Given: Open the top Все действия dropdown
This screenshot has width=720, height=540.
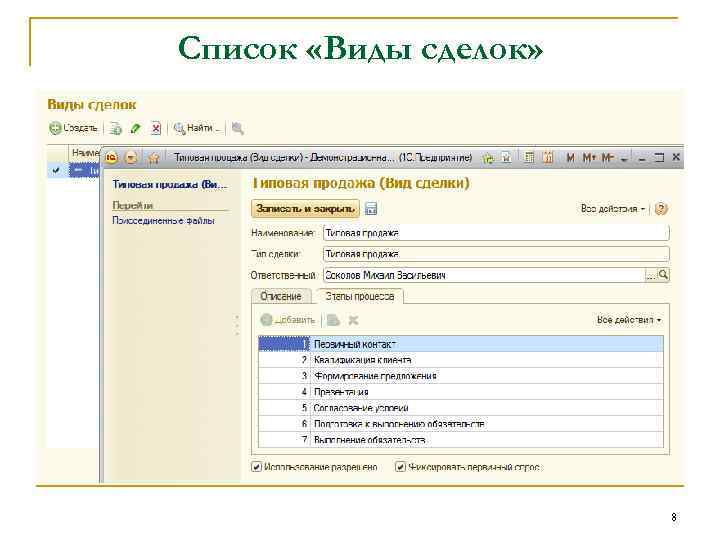Looking at the screenshot, I should pyautogui.click(x=613, y=209).
